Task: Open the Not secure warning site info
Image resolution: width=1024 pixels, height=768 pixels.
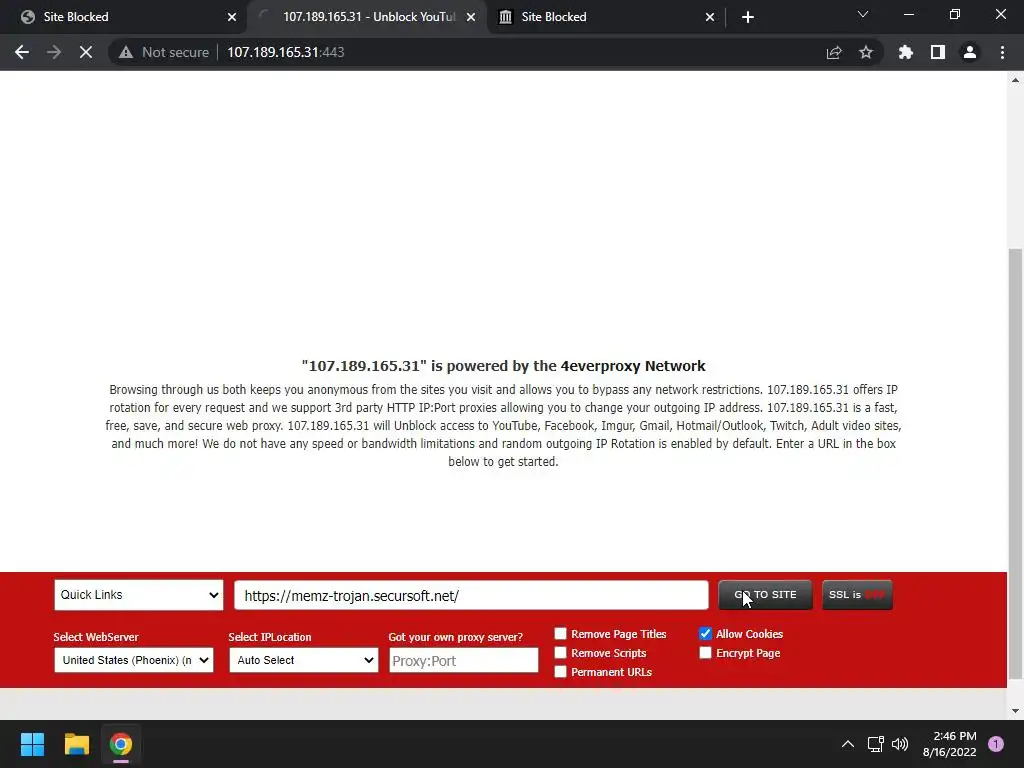Action: [163, 52]
